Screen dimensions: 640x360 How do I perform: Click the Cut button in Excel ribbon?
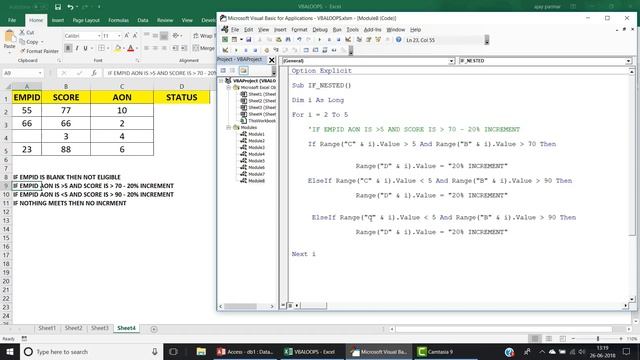tap(27, 32)
